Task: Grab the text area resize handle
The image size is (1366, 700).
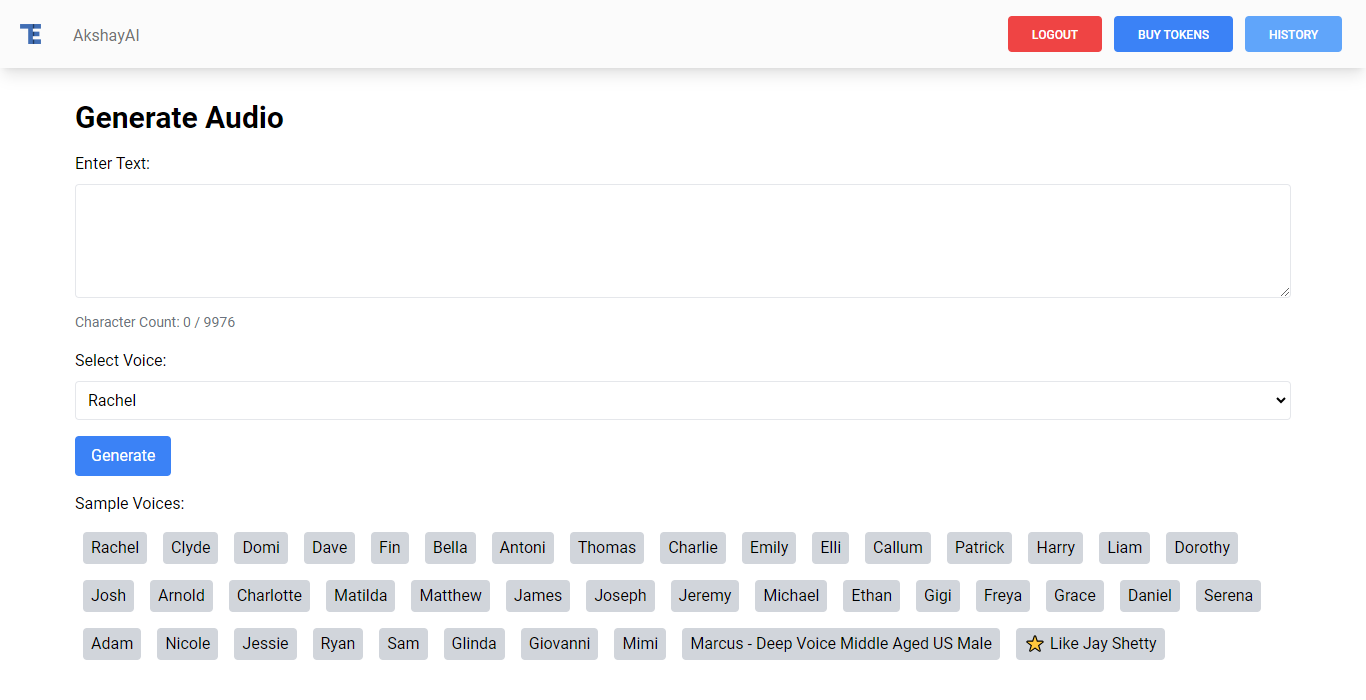Action: [1284, 291]
